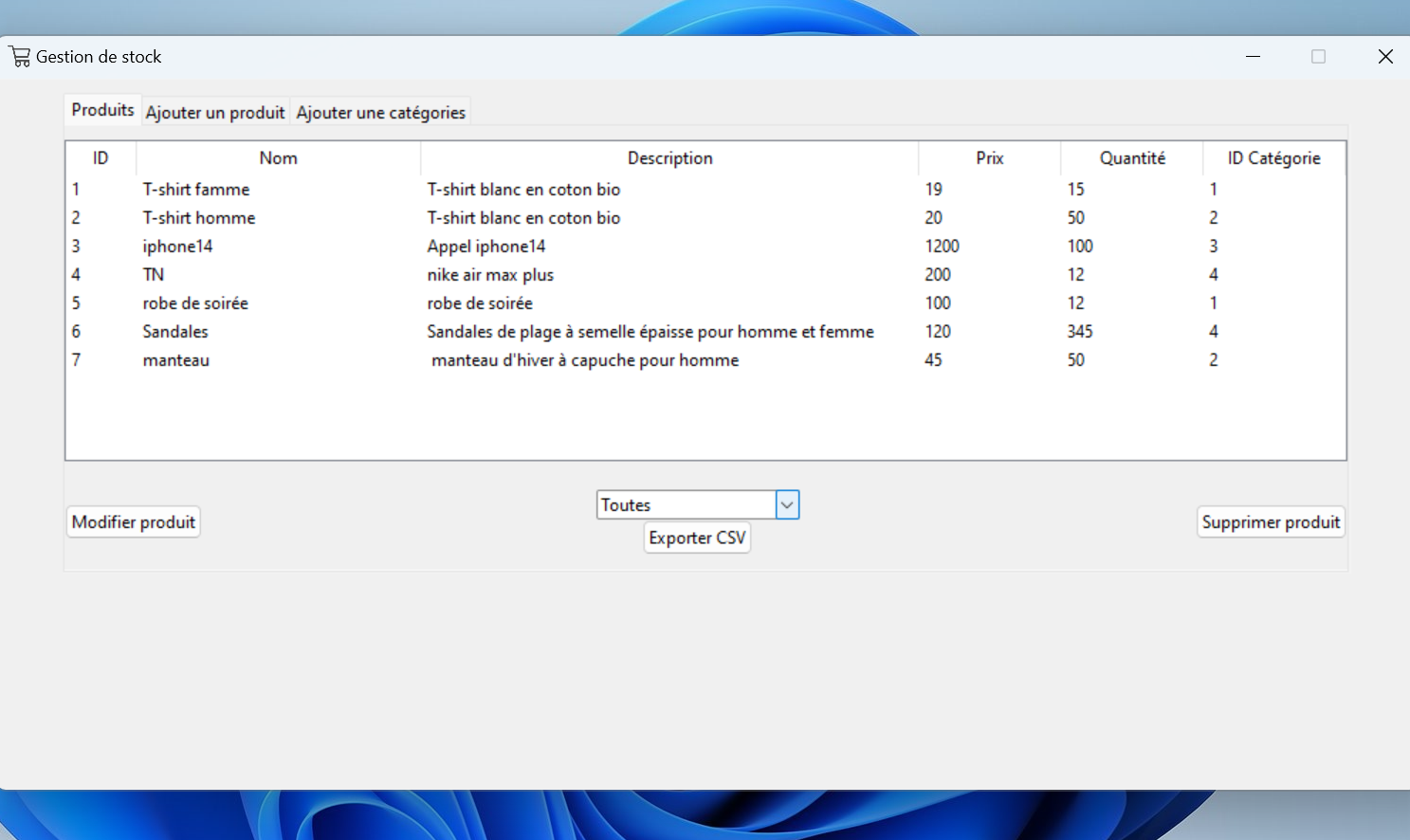Screen dimensions: 1410x840
Task: Open the Ajouter une catégories tab
Action: 380,113
